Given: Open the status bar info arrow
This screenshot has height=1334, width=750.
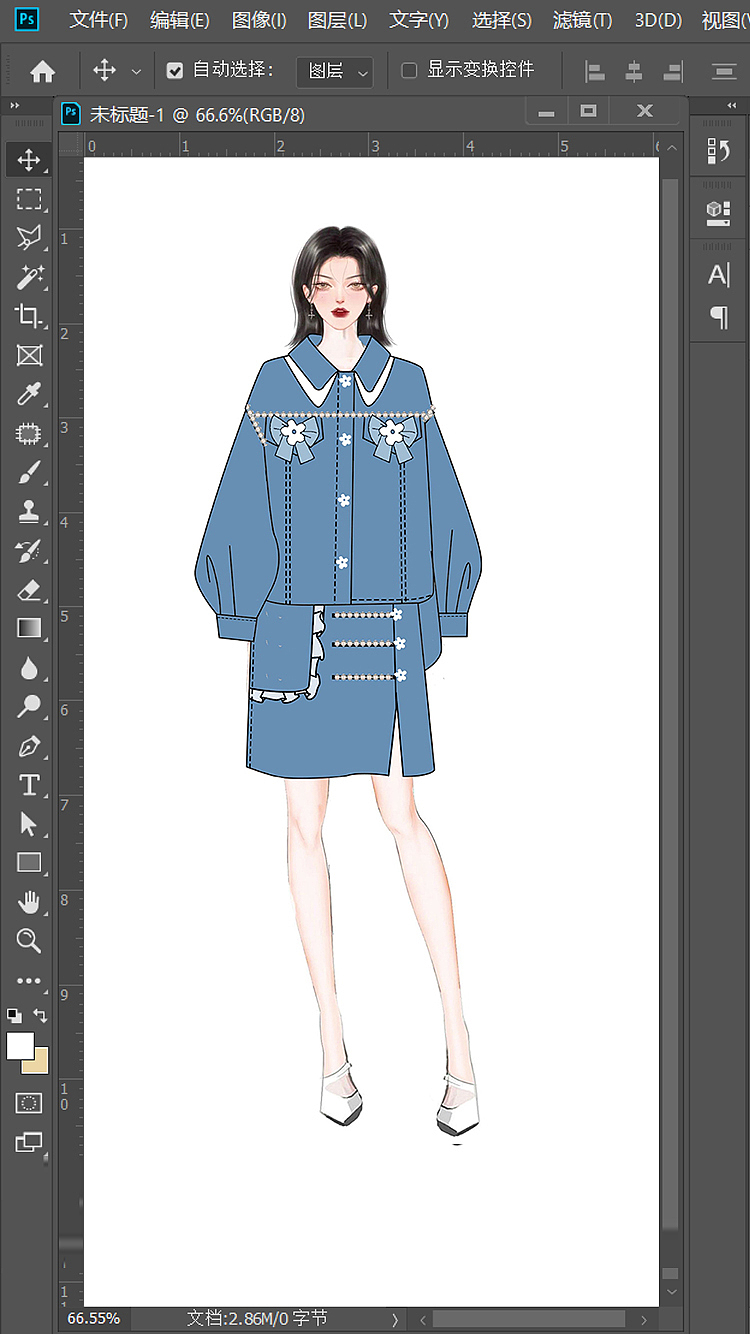Looking at the screenshot, I should coord(394,1319).
